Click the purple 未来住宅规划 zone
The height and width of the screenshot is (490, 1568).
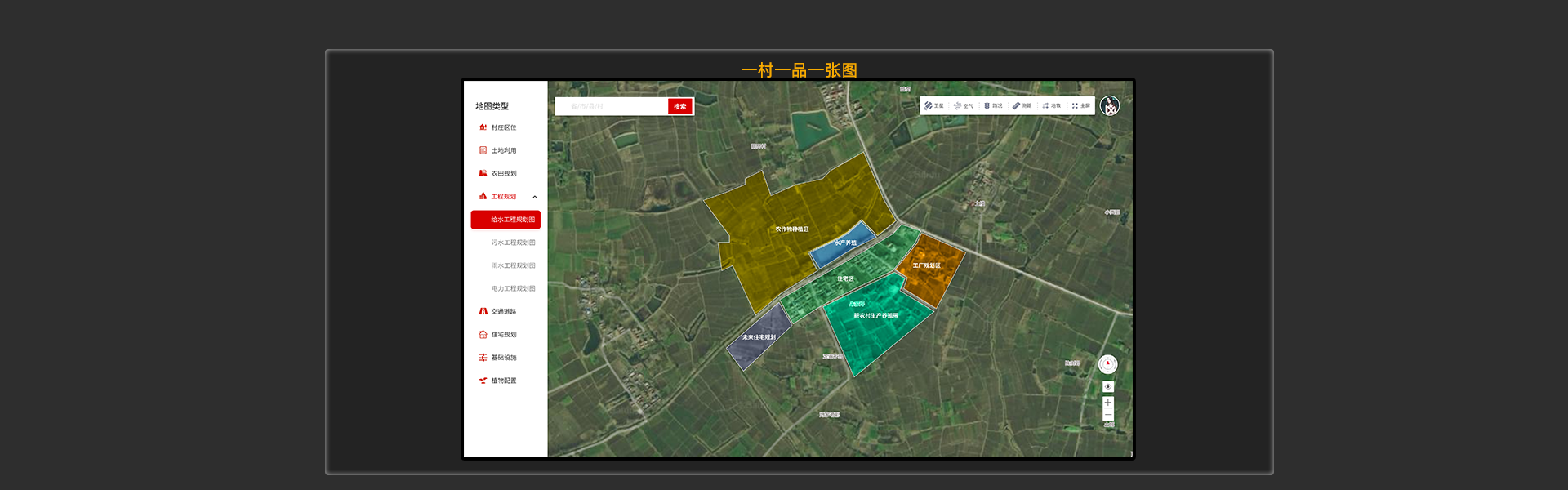click(759, 337)
